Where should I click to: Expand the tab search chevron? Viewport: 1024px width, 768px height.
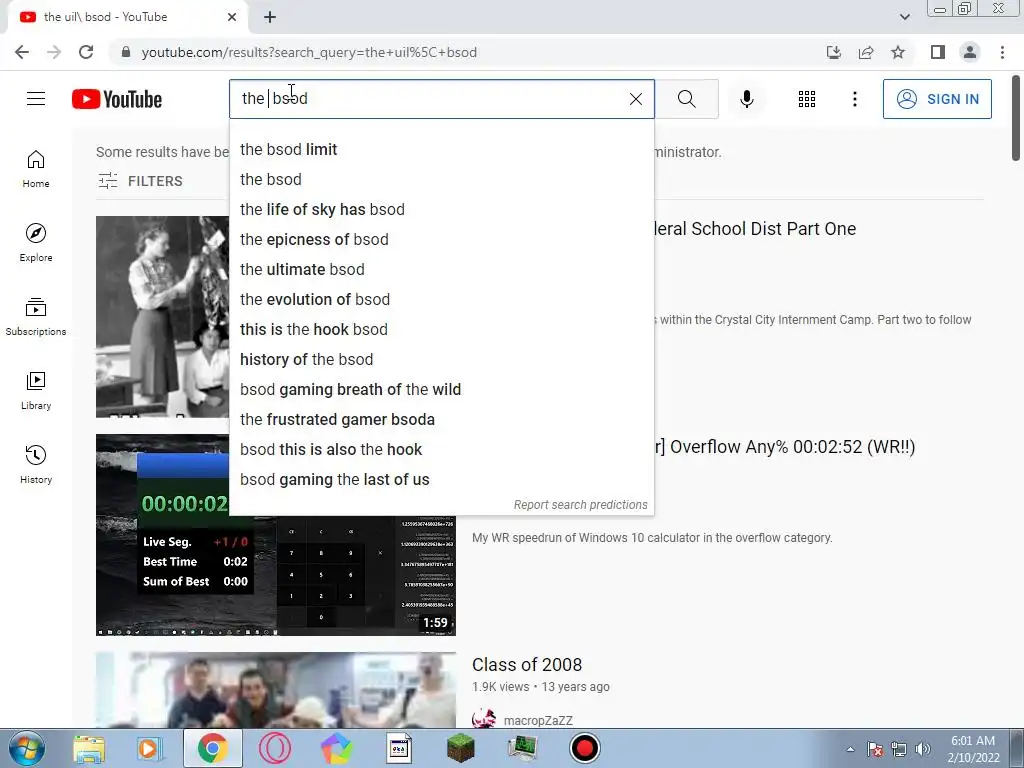click(x=904, y=17)
